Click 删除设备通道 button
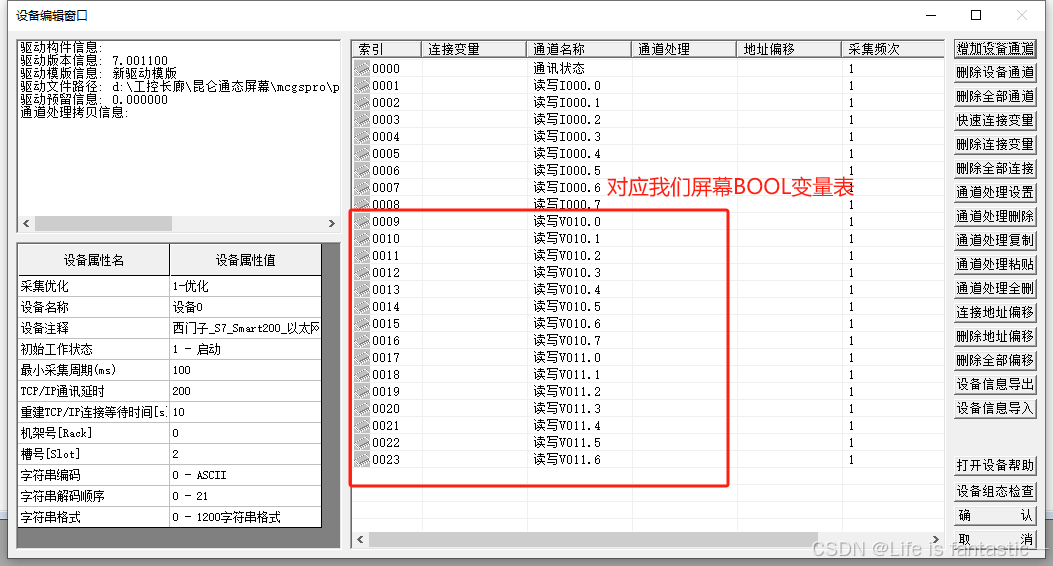The image size is (1053, 566). click(995, 73)
